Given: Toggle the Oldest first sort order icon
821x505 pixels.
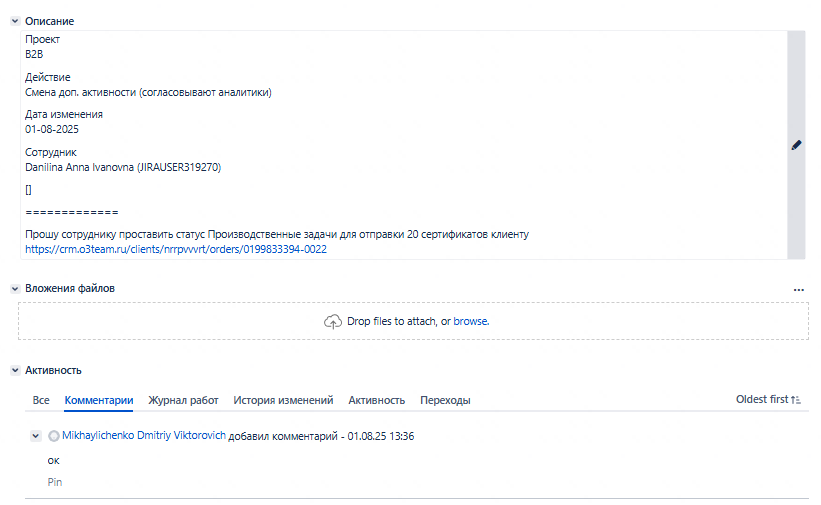Looking at the screenshot, I should point(796,400).
